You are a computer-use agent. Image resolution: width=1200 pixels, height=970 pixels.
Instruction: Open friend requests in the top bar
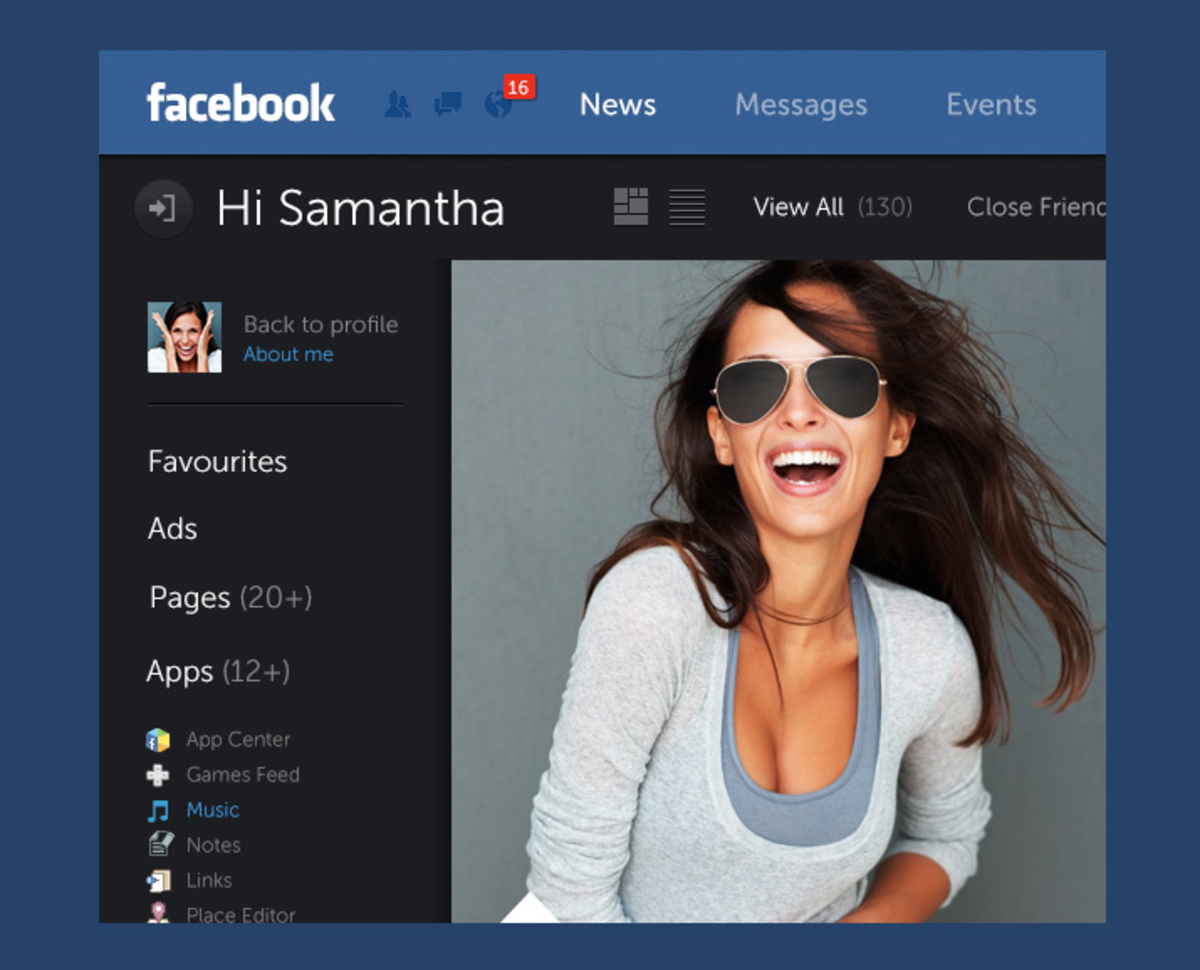pyautogui.click(x=398, y=103)
